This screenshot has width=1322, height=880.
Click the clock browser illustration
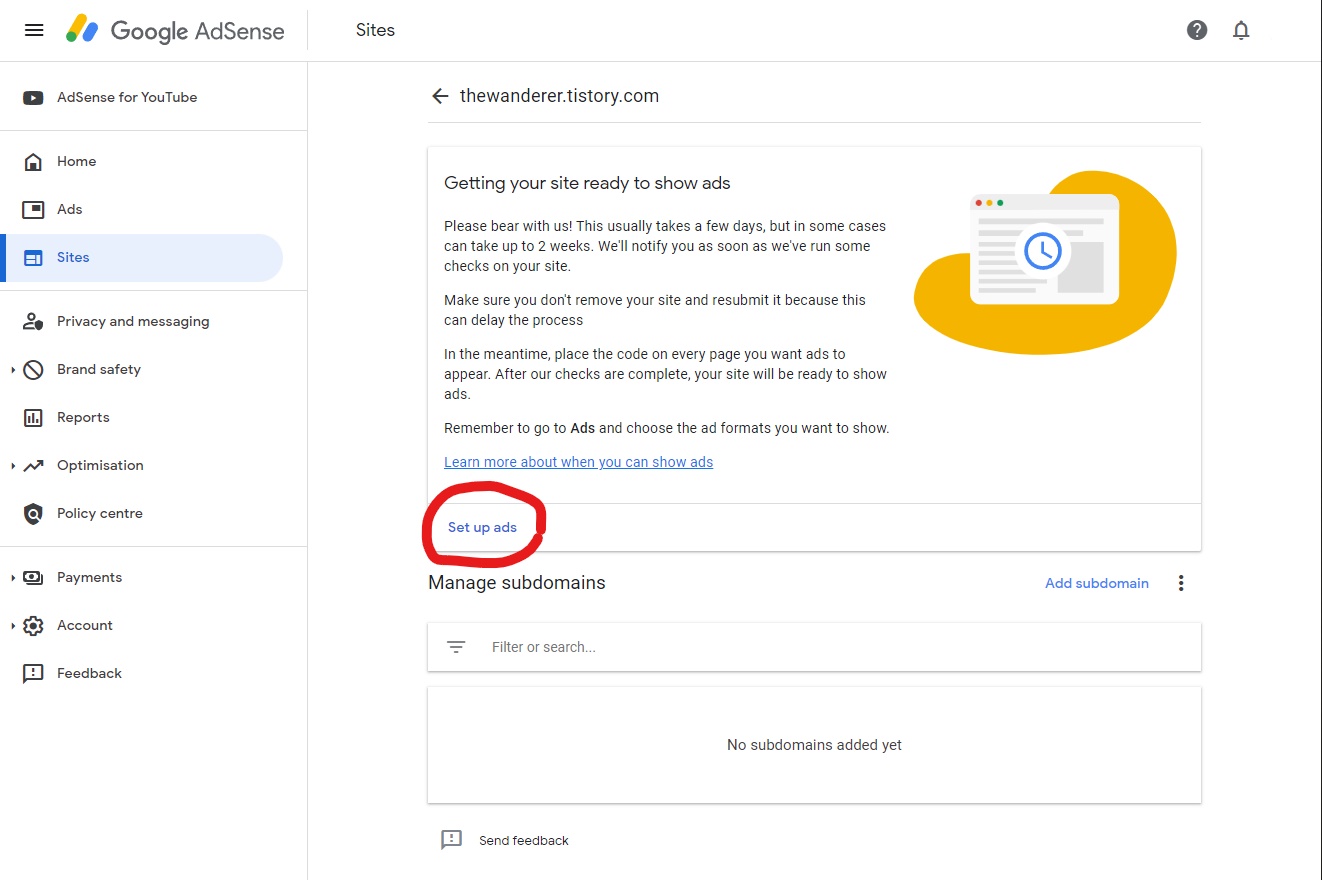click(1044, 262)
